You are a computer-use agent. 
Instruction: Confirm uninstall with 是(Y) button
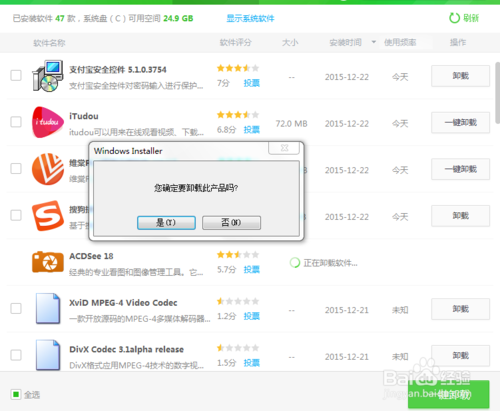[x=166, y=223]
